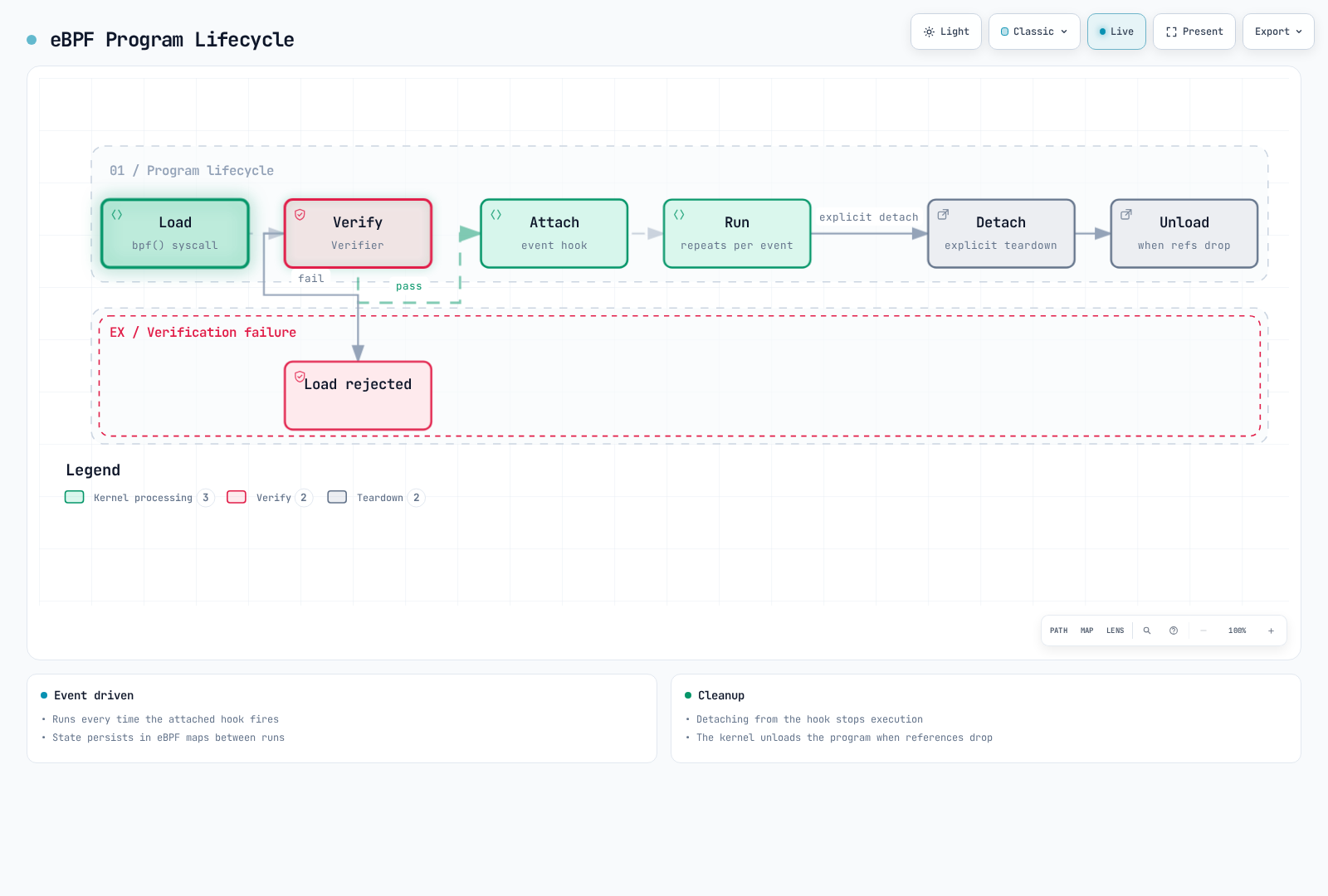
Task: Reset zoom via the 100% label
Action: [x=1237, y=631]
